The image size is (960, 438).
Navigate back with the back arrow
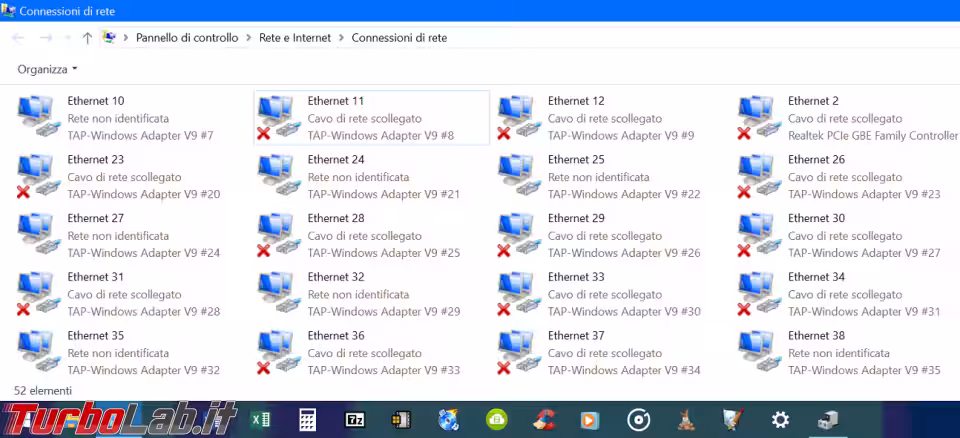(18, 38)
